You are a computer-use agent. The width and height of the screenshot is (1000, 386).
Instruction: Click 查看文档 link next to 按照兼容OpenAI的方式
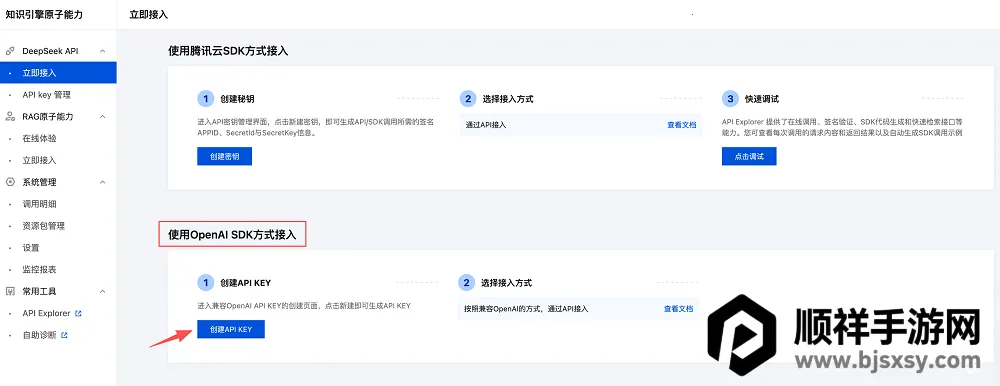point(679,309)
